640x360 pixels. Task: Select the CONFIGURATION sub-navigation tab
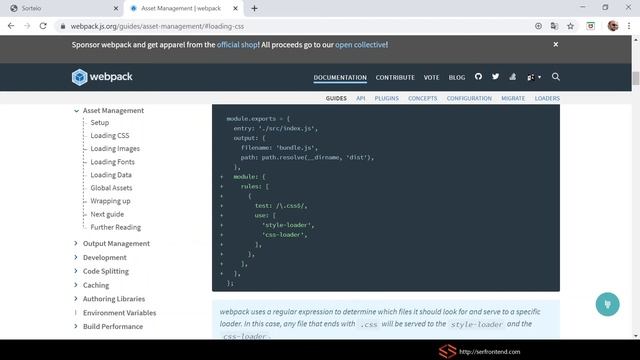pos(469,98)
